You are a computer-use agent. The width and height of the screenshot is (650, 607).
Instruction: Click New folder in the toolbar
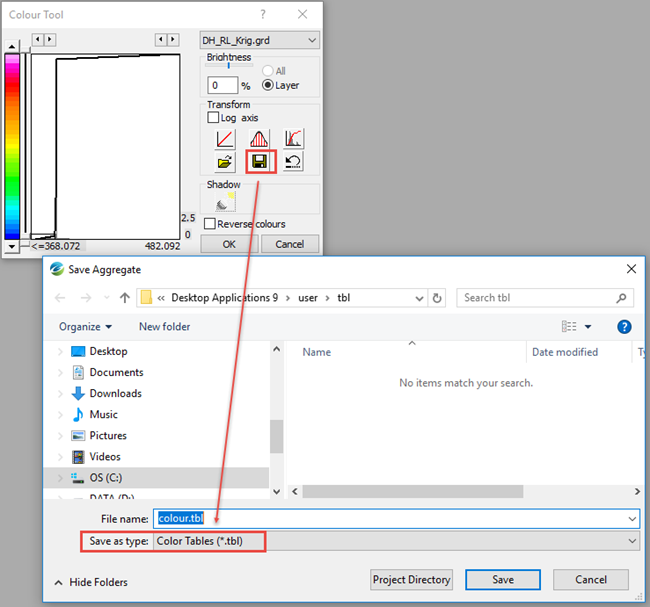(x=164, y=327)
